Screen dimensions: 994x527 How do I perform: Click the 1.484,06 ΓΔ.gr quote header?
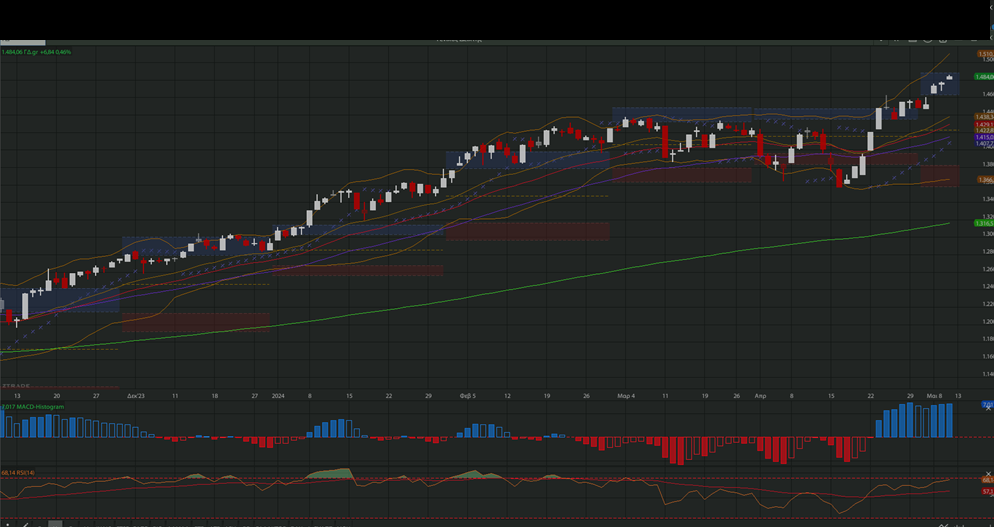36,52
